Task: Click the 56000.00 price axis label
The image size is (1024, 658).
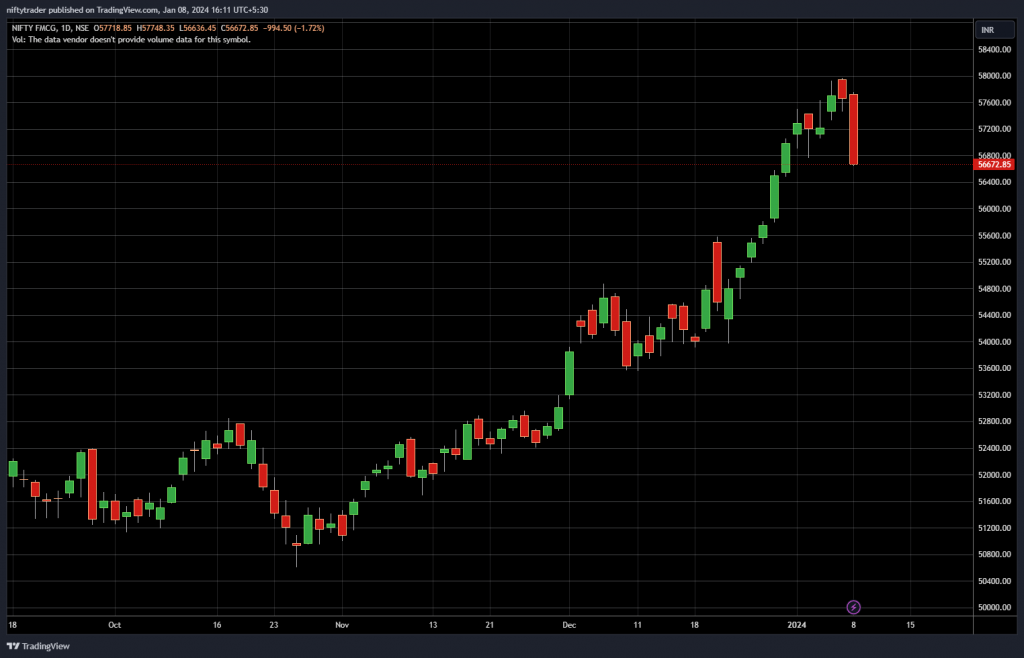Action: click(x=995, y=209)
